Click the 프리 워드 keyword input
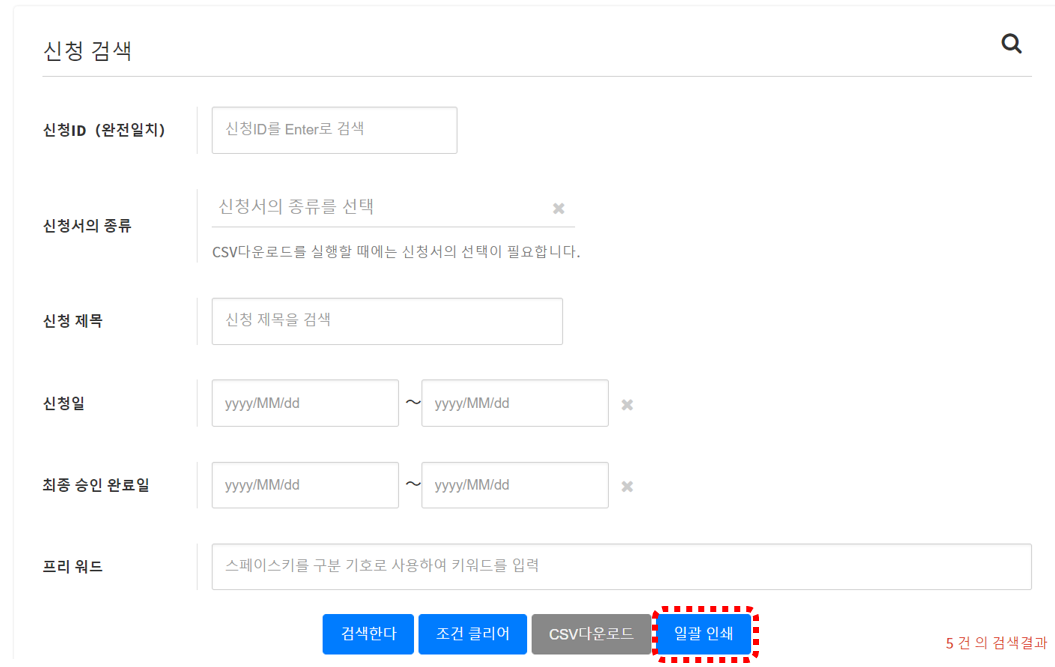Screen dimensions: 1055x667 pyautogui.click(x=621, y=567)
